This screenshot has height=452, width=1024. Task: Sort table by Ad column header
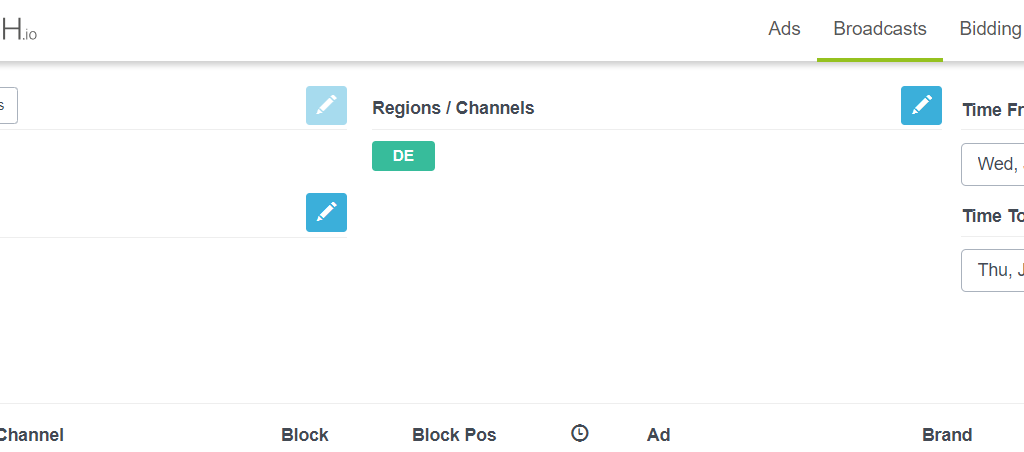click(658, 435)
